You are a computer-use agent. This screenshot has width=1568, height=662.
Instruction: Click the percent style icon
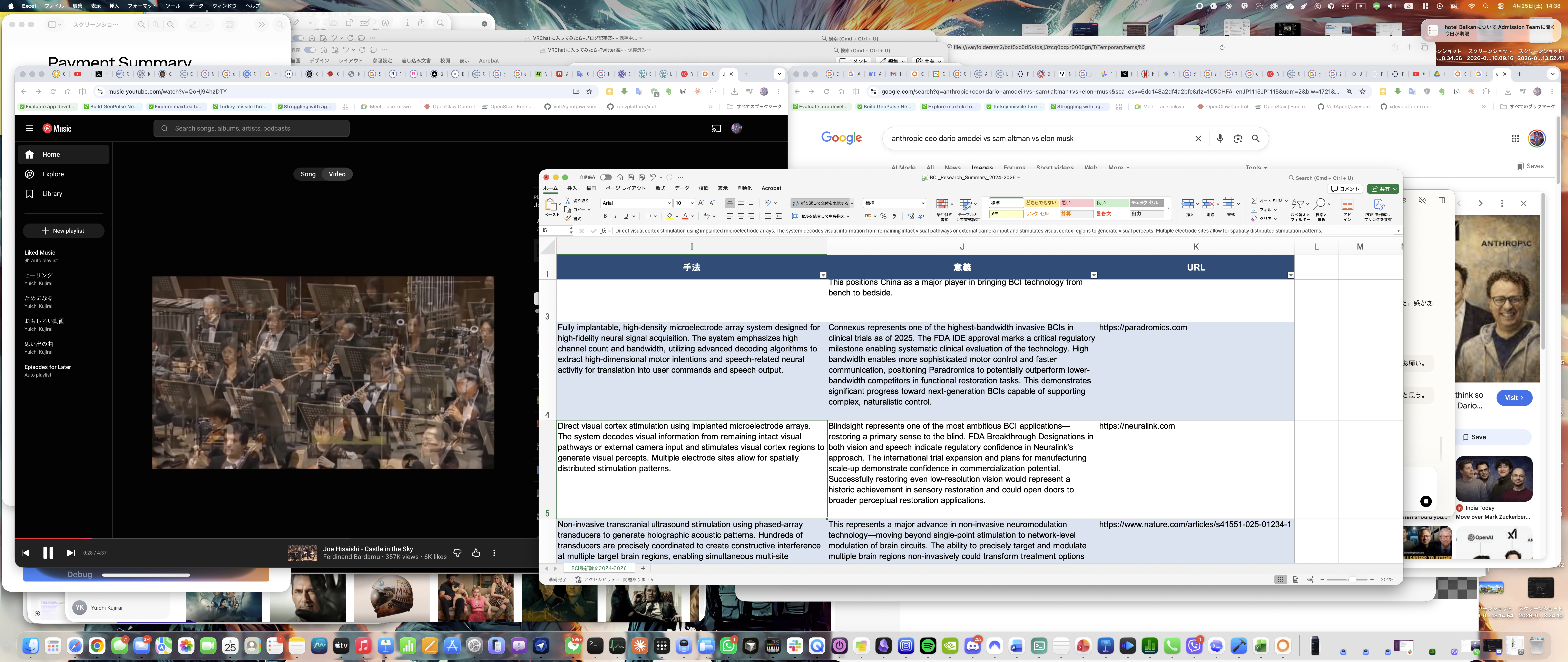(x=883, y=216)
